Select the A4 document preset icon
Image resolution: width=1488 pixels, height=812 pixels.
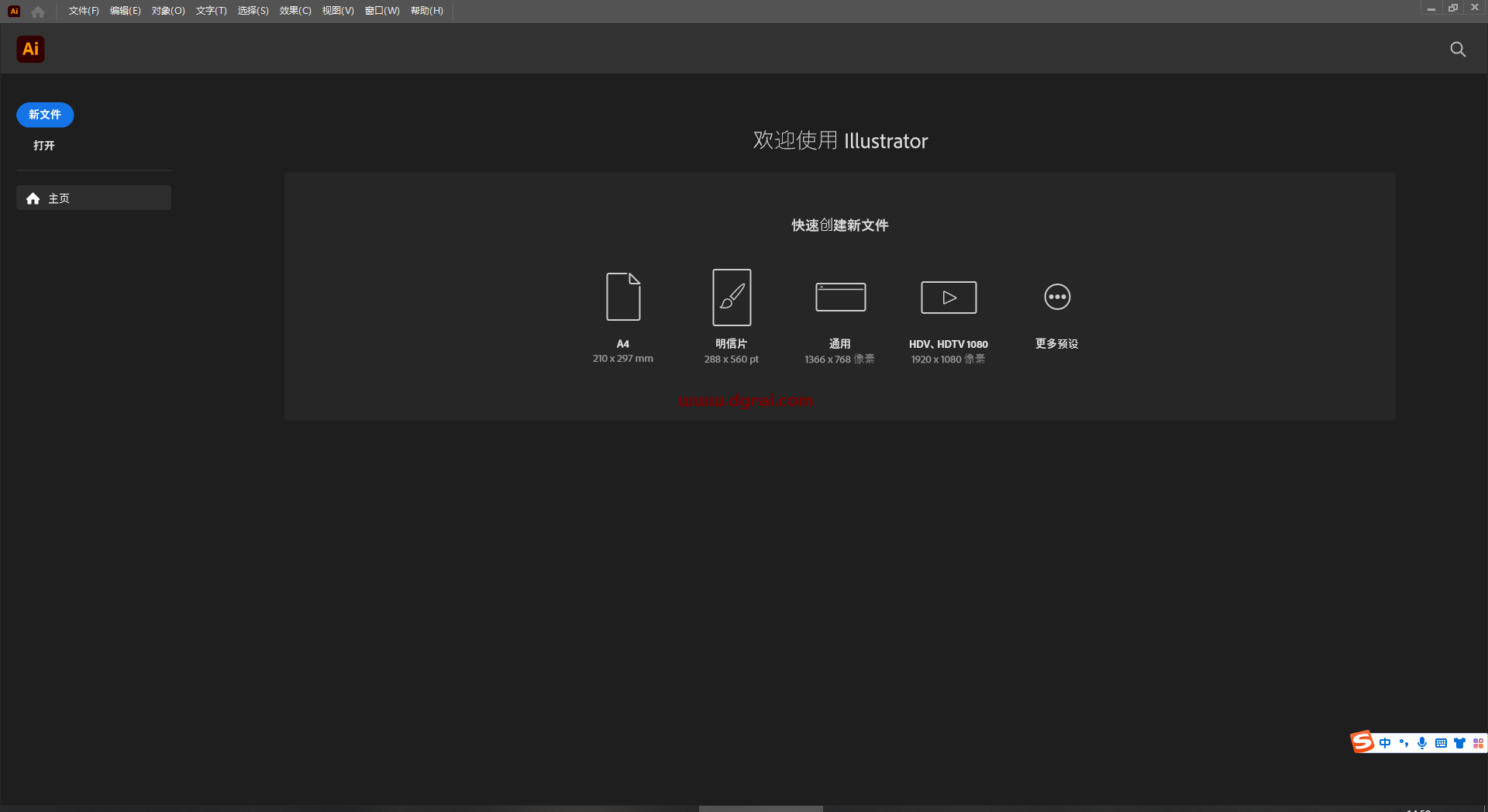click(622, 297)
